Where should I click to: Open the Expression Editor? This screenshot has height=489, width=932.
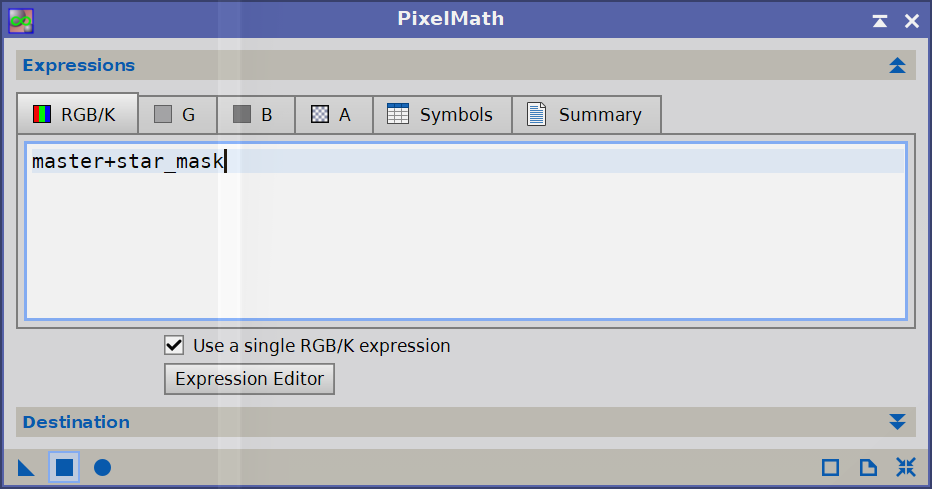coord(249,379)
